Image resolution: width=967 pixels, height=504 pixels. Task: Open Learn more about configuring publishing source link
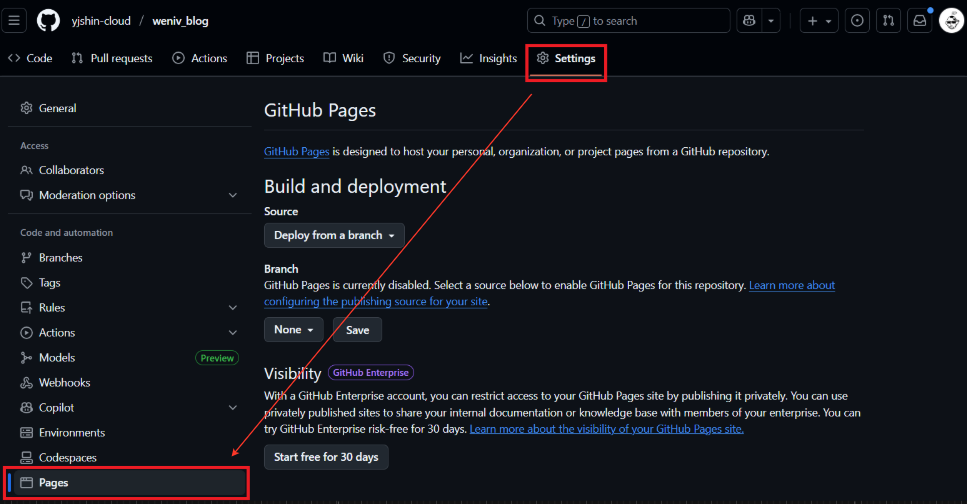pos(549,293)
